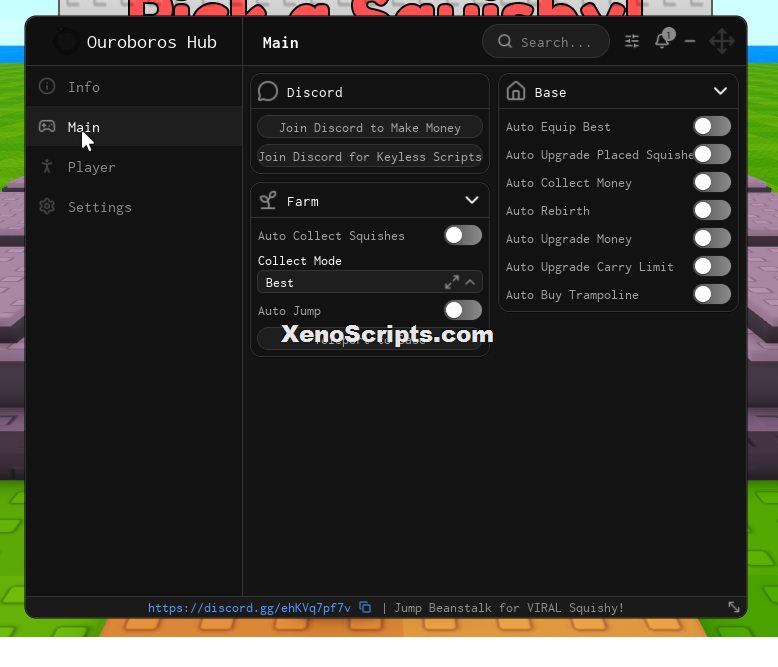The width and height of the screenshot is (778, 667).
Task: Click the 'Collect Mode' label
Action: [300, 261]
